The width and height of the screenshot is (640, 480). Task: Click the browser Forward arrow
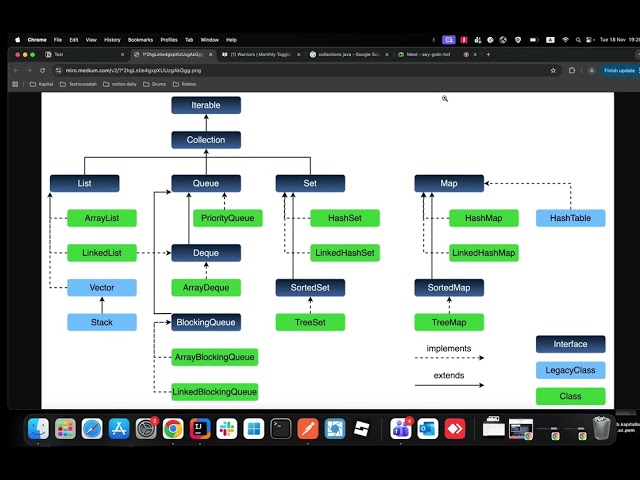(x=29, y=70)
